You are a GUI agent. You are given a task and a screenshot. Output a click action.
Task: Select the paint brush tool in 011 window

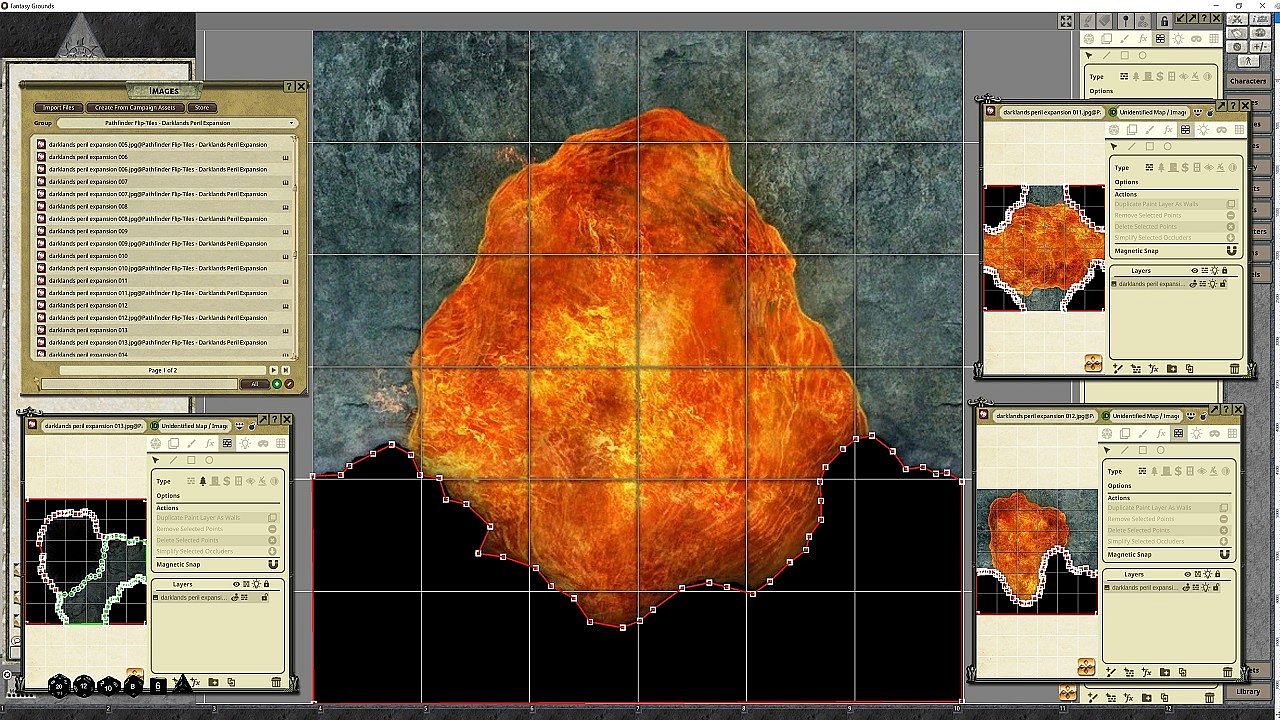click(1149, 130)
